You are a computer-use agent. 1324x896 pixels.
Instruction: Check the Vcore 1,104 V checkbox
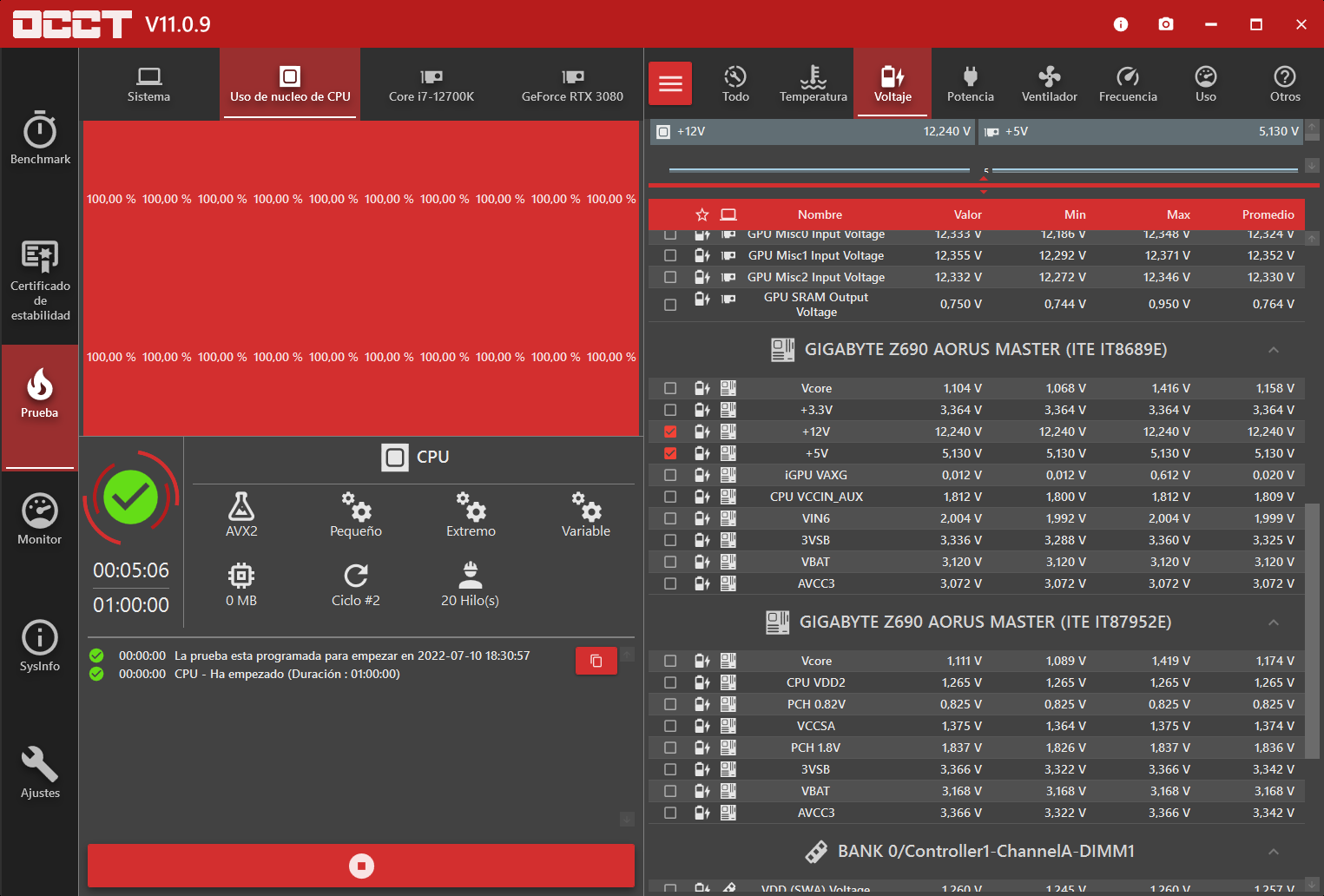point(670,388)
